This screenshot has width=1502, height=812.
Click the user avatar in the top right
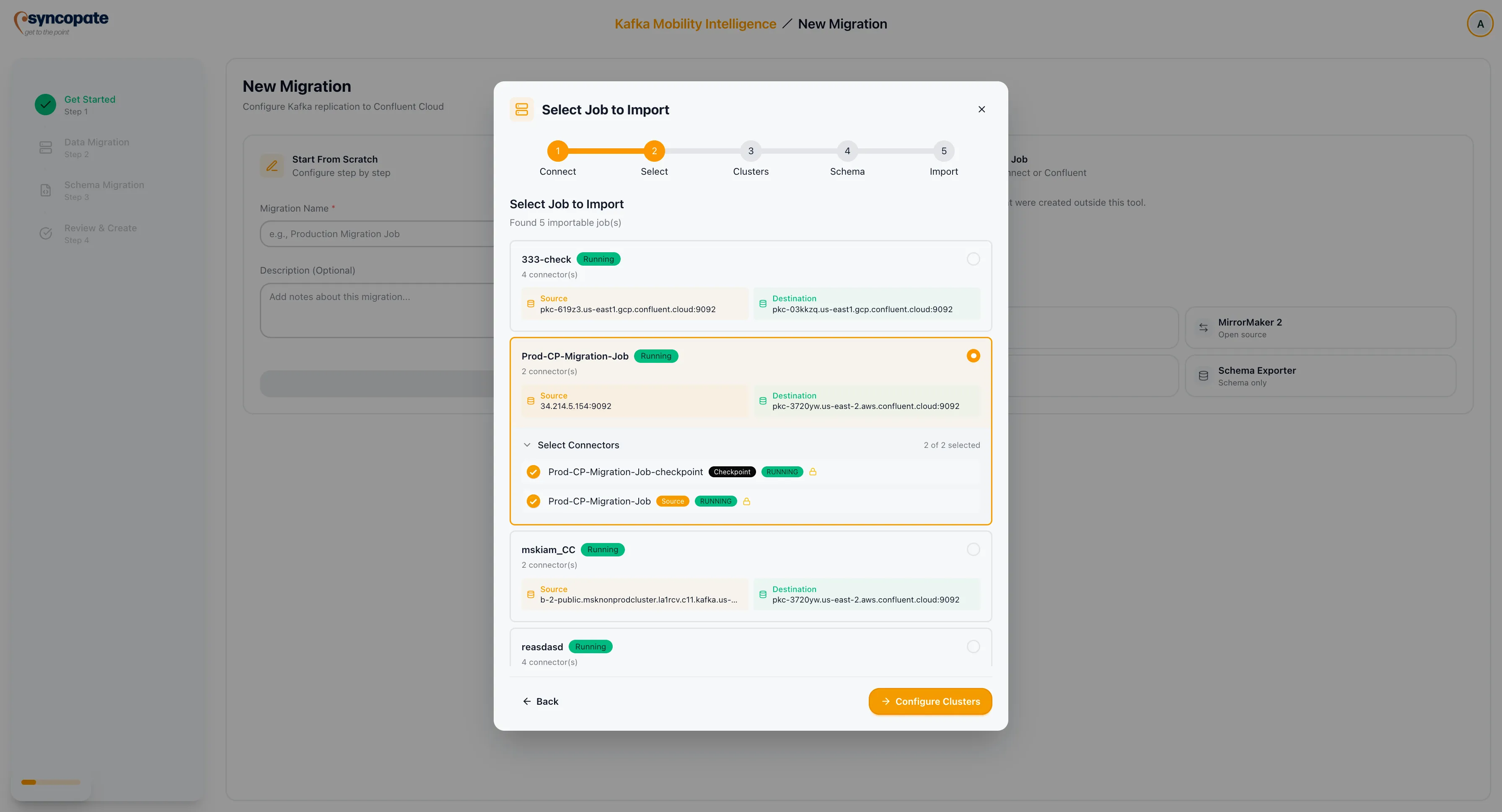(x=1480, y=23)
